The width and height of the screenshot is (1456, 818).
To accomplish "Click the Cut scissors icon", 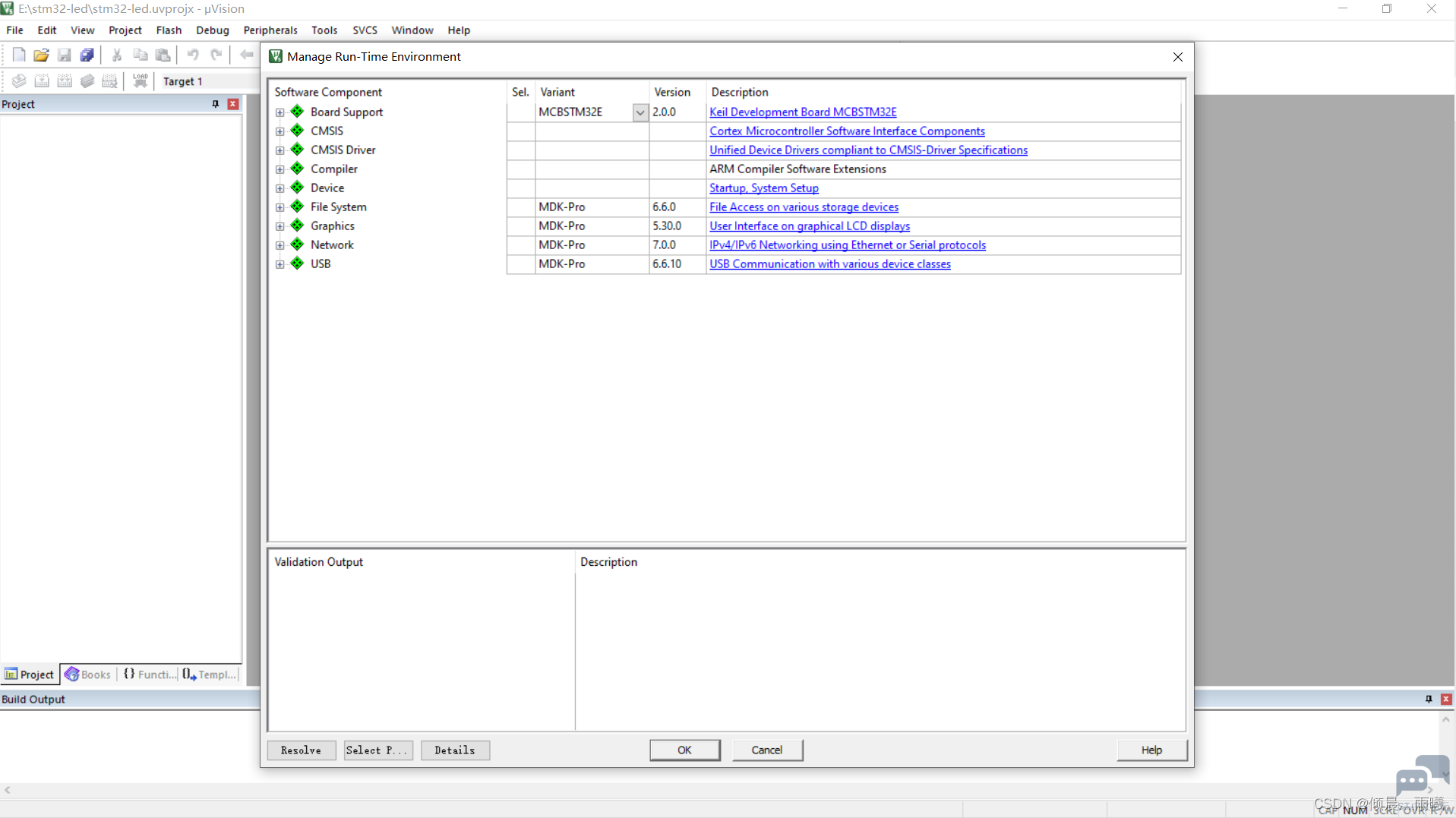I will click(116, 55).
